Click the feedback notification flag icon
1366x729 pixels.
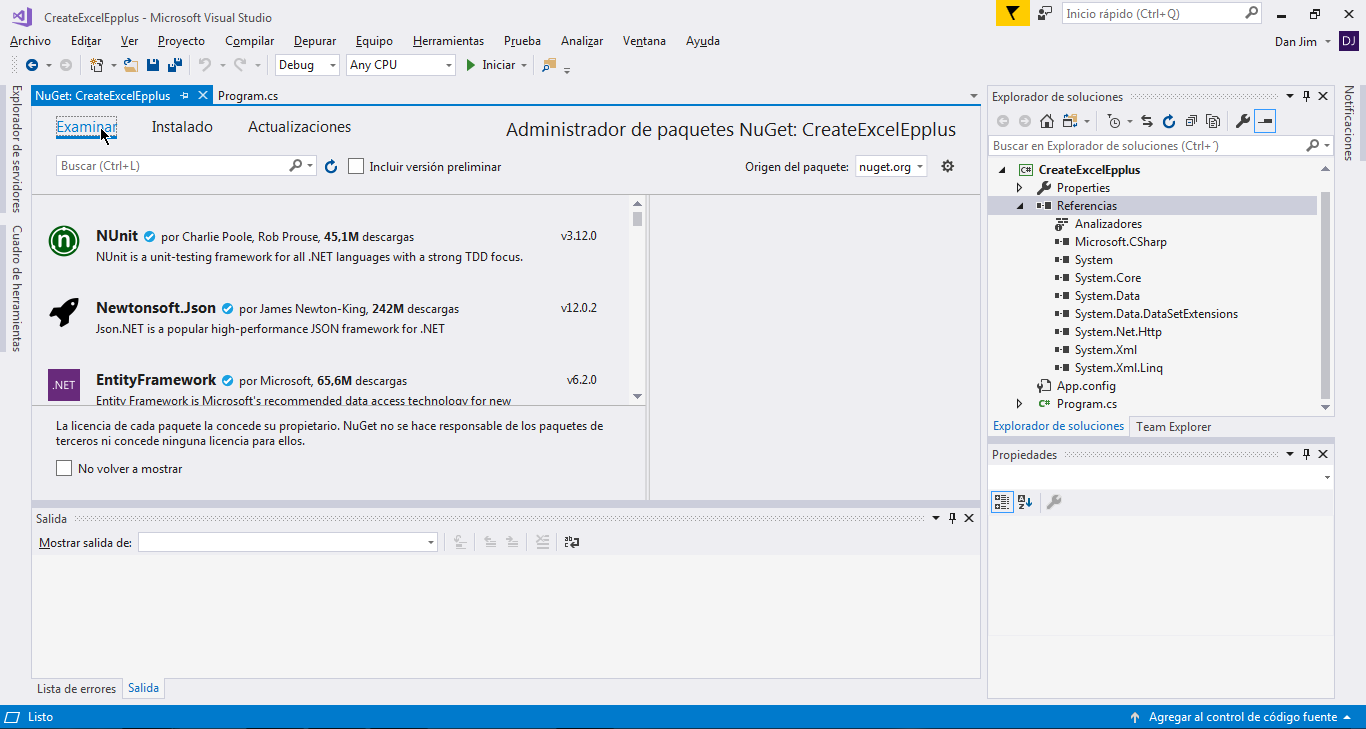[1012, 14]
